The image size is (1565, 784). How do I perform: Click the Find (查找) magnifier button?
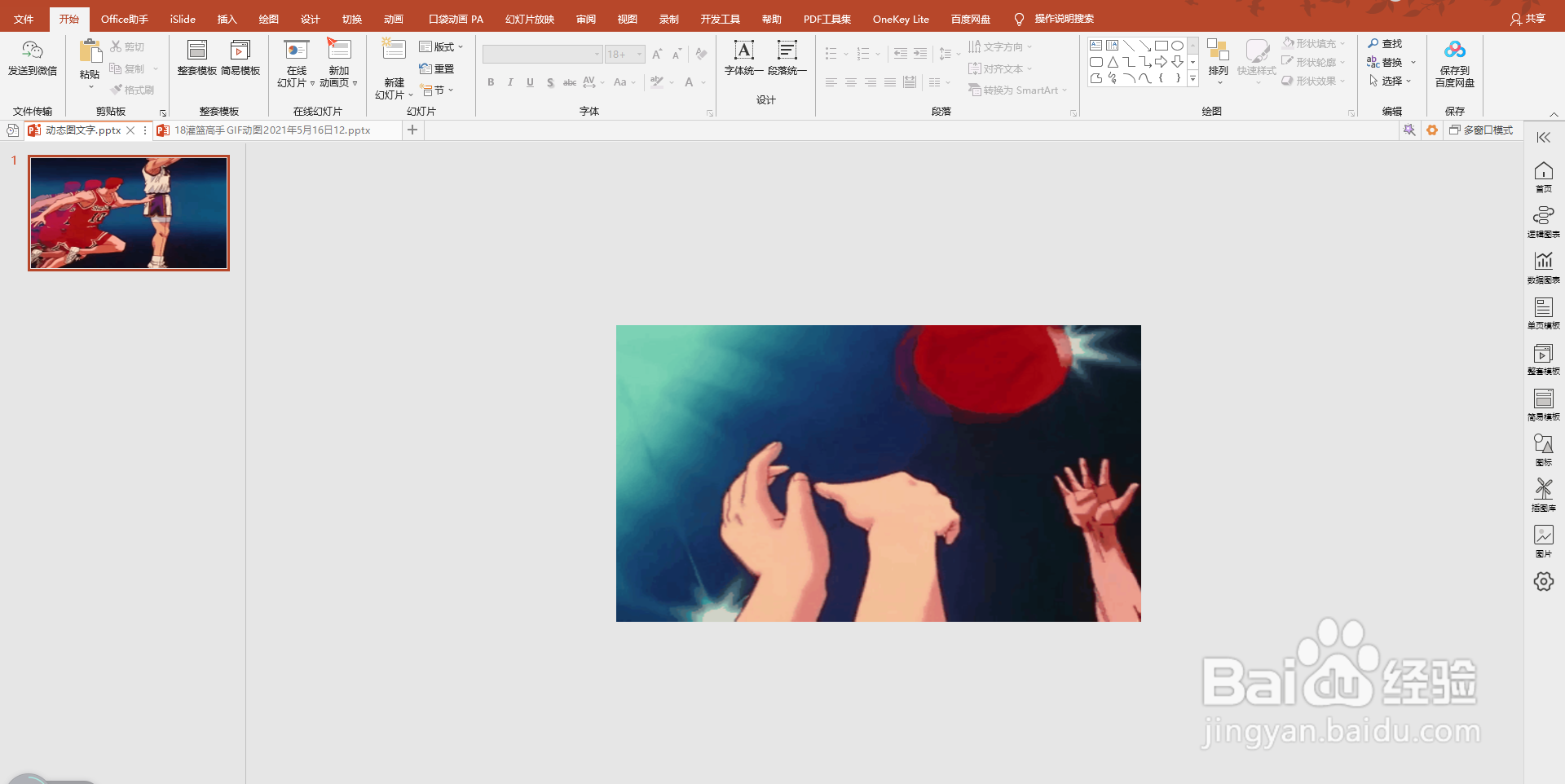point(1385,43)
